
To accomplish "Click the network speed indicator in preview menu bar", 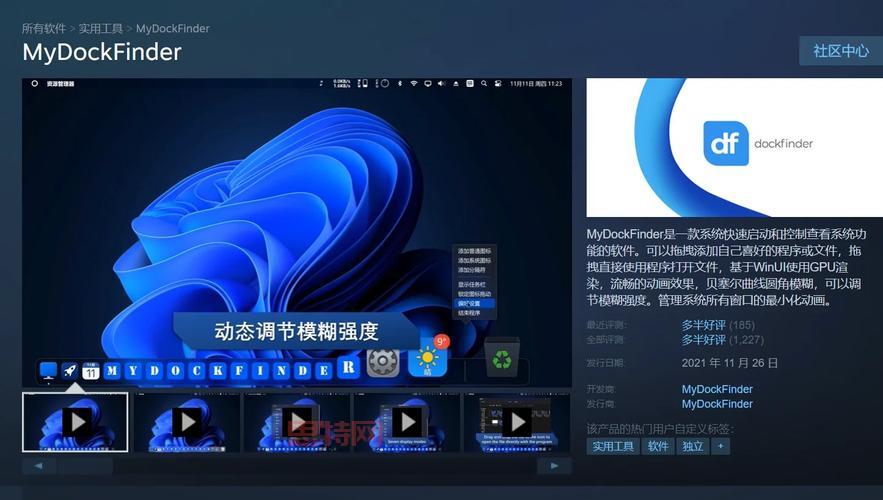I will point(341,83).
